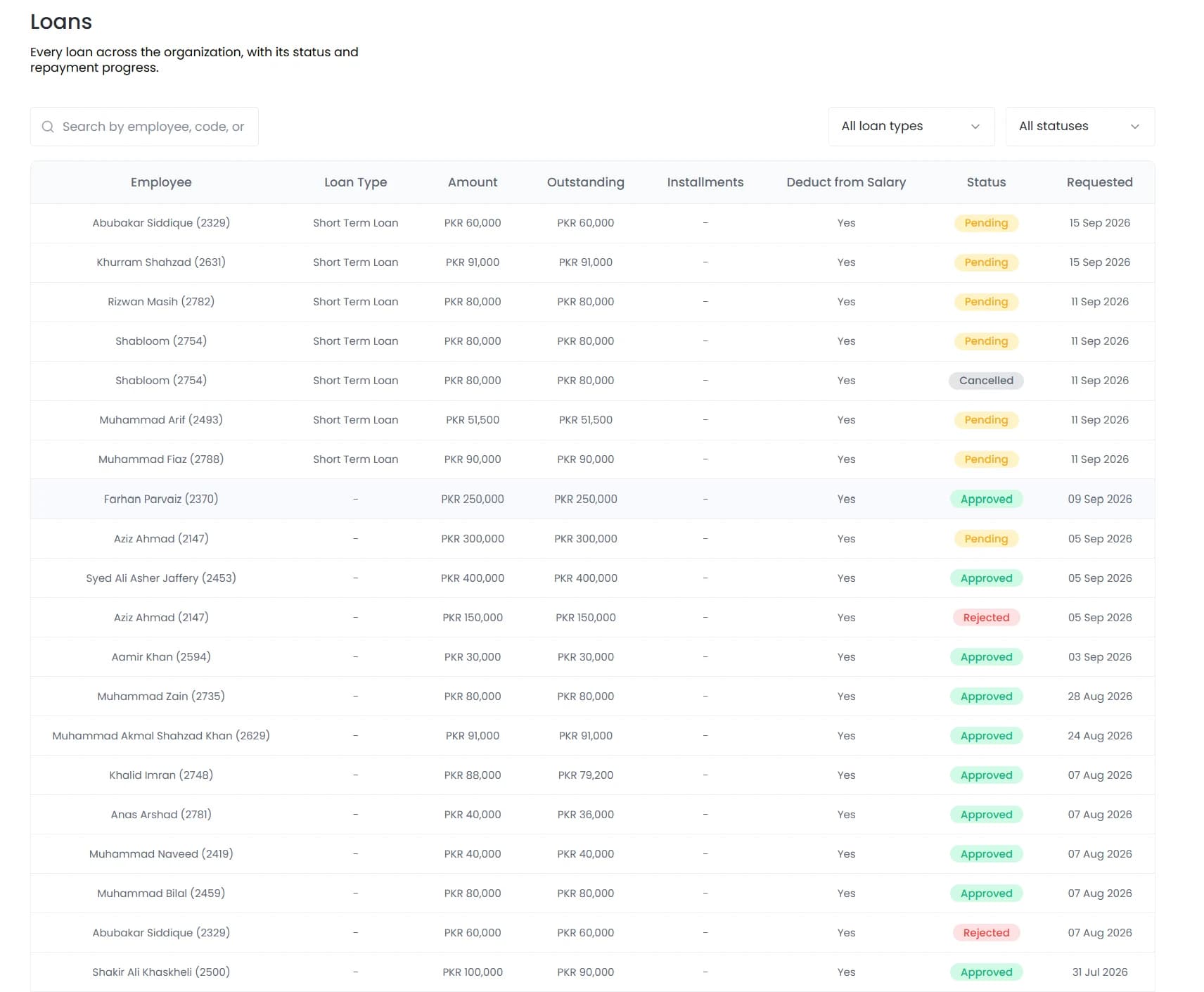1204x992 pixels.
Task: Click the search magnifier icon
Action: [48, 127]
